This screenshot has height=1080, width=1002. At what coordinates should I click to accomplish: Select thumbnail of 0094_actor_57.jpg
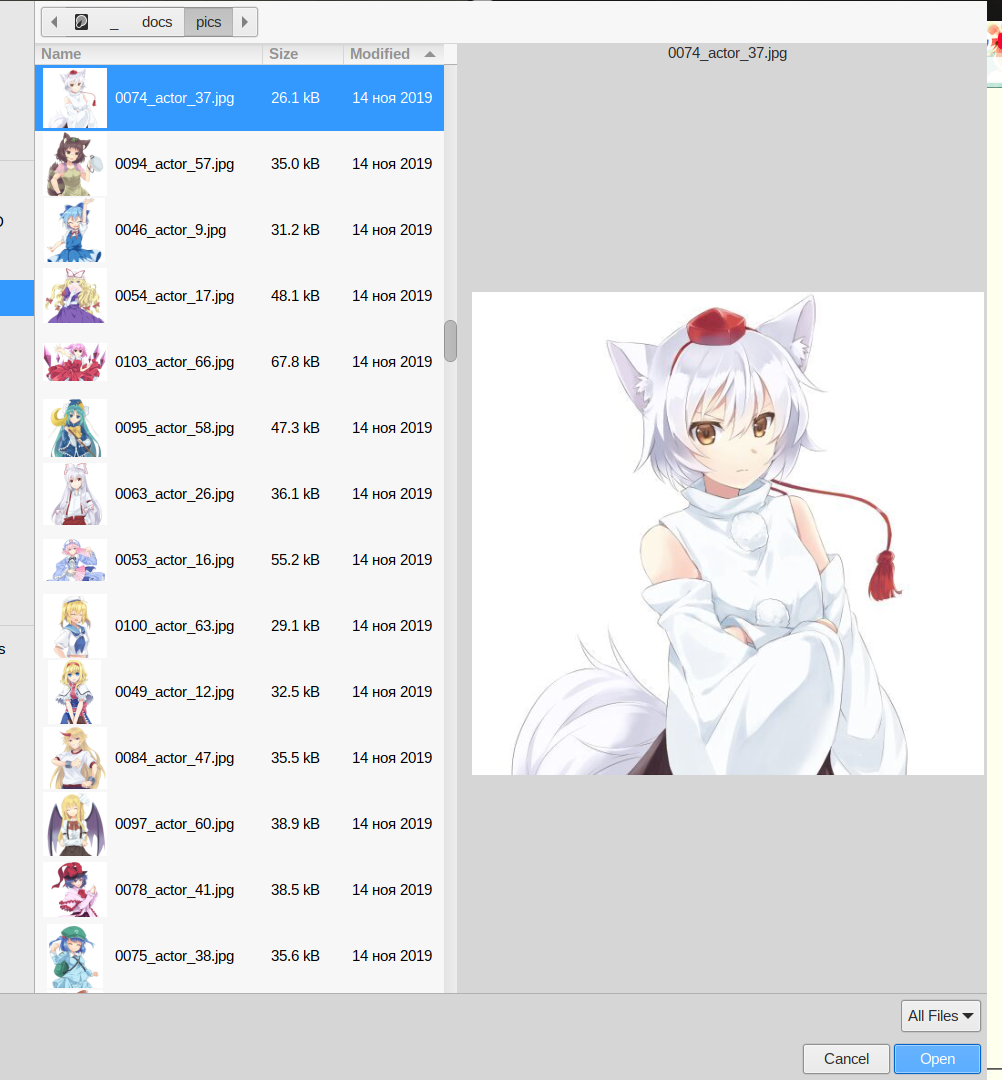(x=75, y=164)
